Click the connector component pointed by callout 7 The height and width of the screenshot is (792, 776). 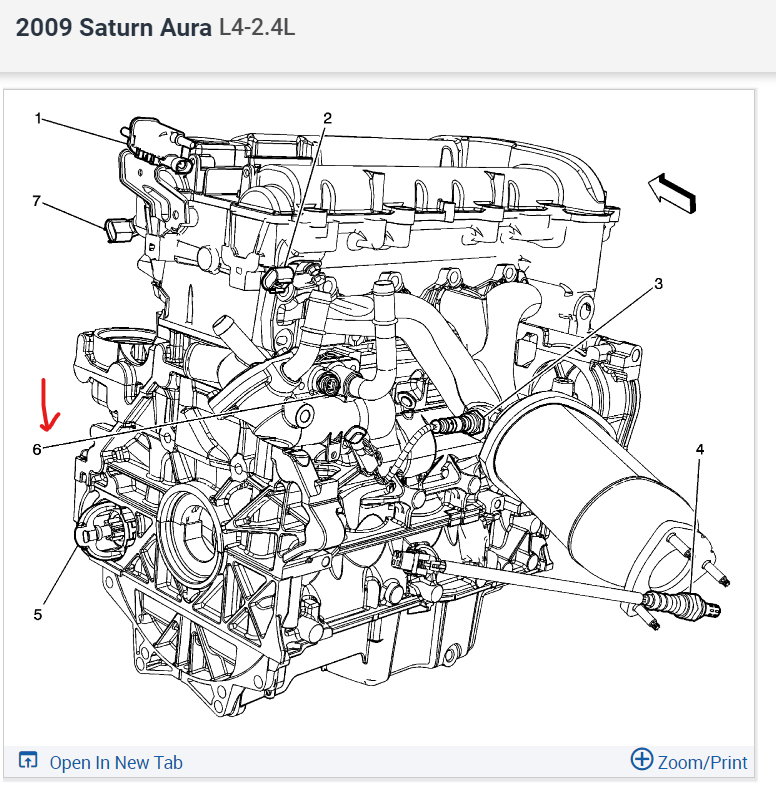[x=119, y=230]
